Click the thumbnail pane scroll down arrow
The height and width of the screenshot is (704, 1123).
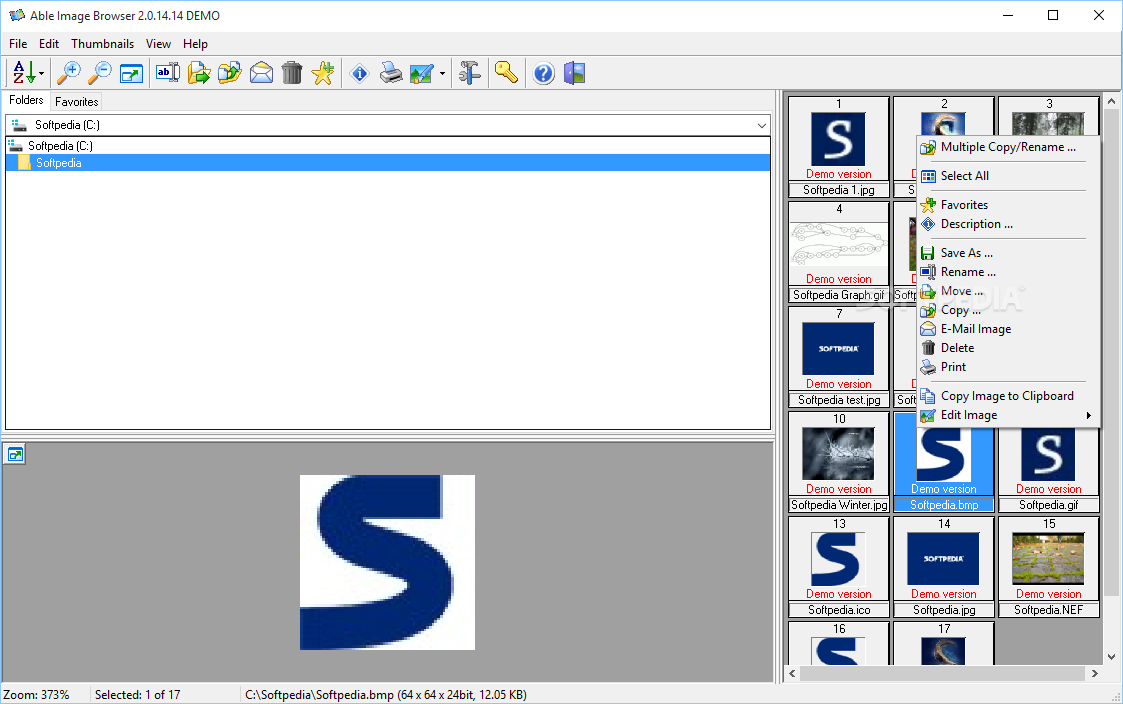pyautogui.click(x=1111, y=656)
